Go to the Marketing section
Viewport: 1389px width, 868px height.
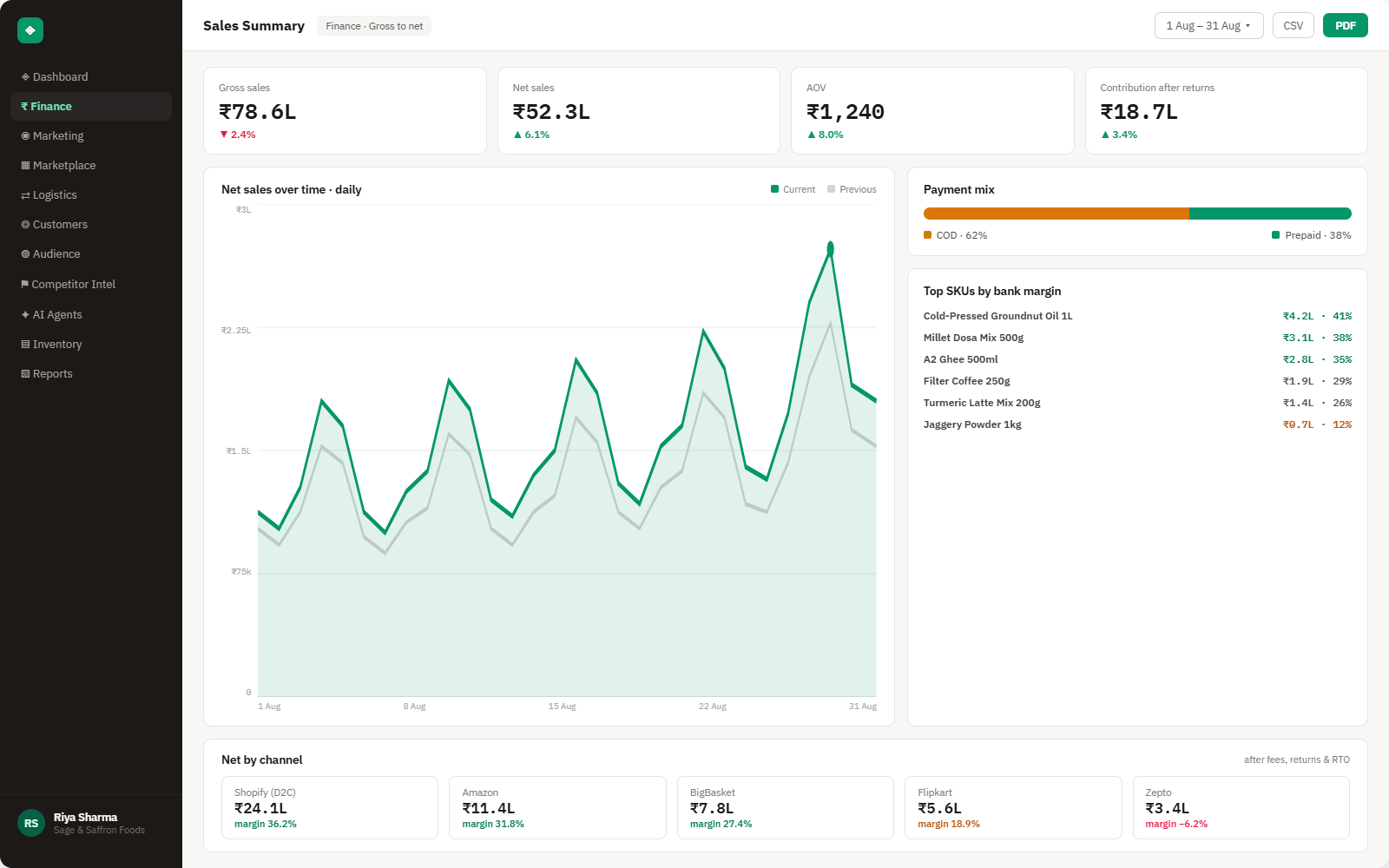[91, 136]
